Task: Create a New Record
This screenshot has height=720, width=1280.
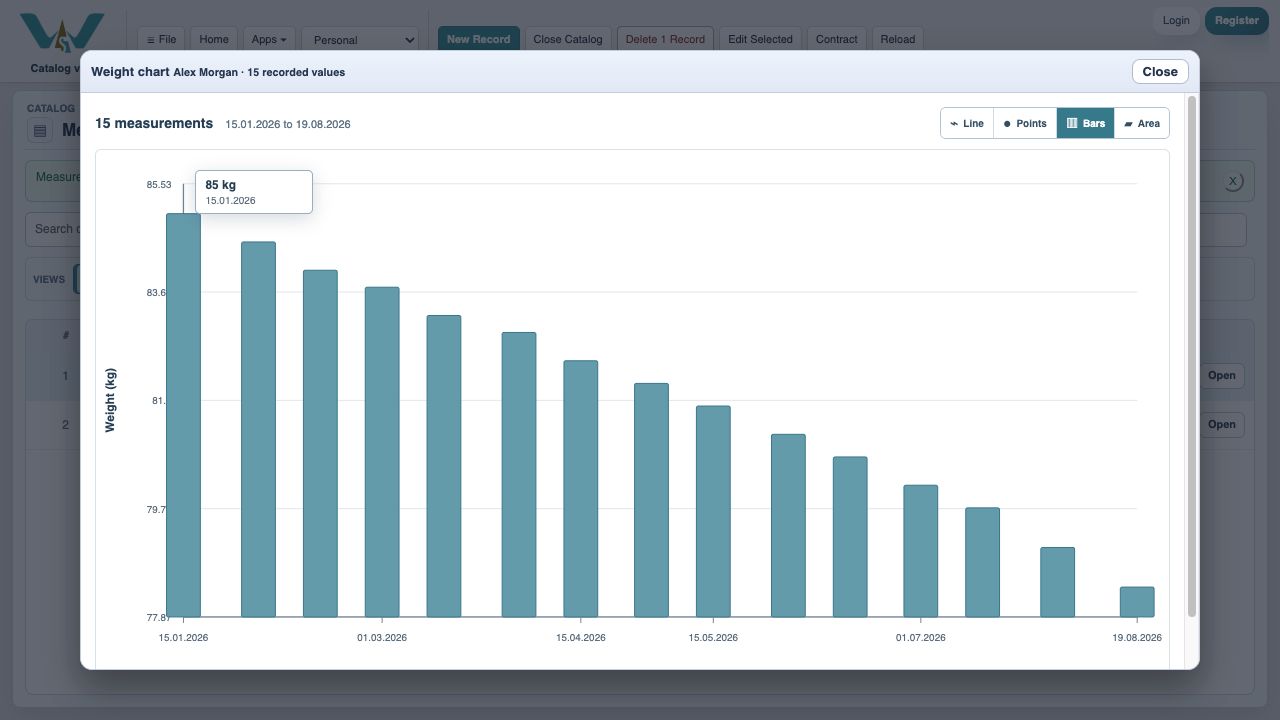Action: pyautogui.click(x=478, y=39)
